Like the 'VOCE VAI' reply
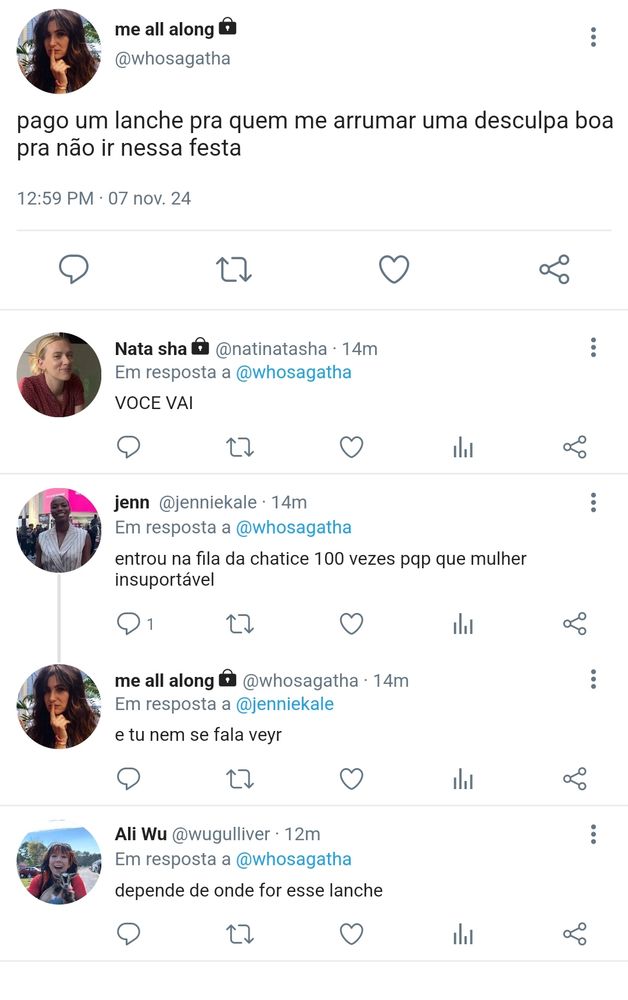The width and height of the screenshot is (628, 1000). (x=351, y=447)
